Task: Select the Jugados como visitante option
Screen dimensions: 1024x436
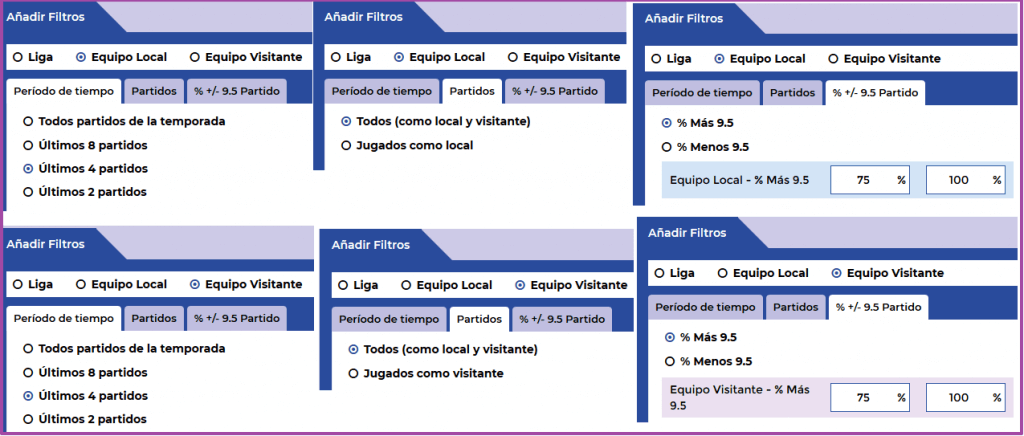Action: coord(426,373)
